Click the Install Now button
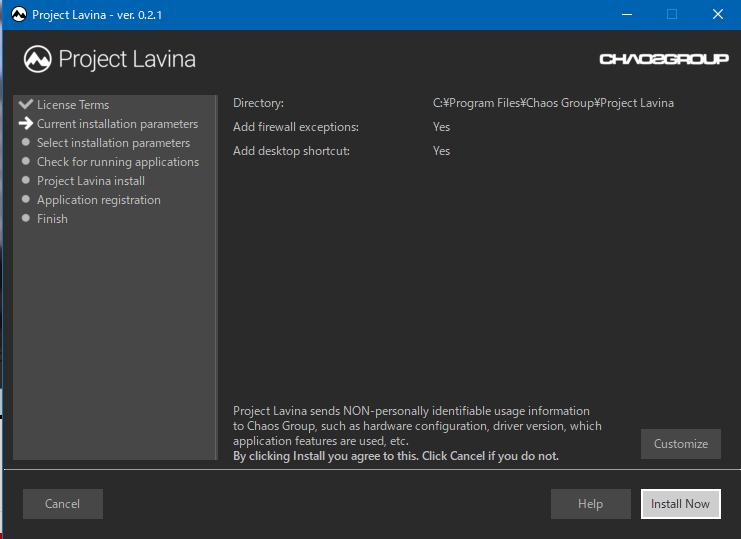The image size is (741, 539). pos(681,504)
